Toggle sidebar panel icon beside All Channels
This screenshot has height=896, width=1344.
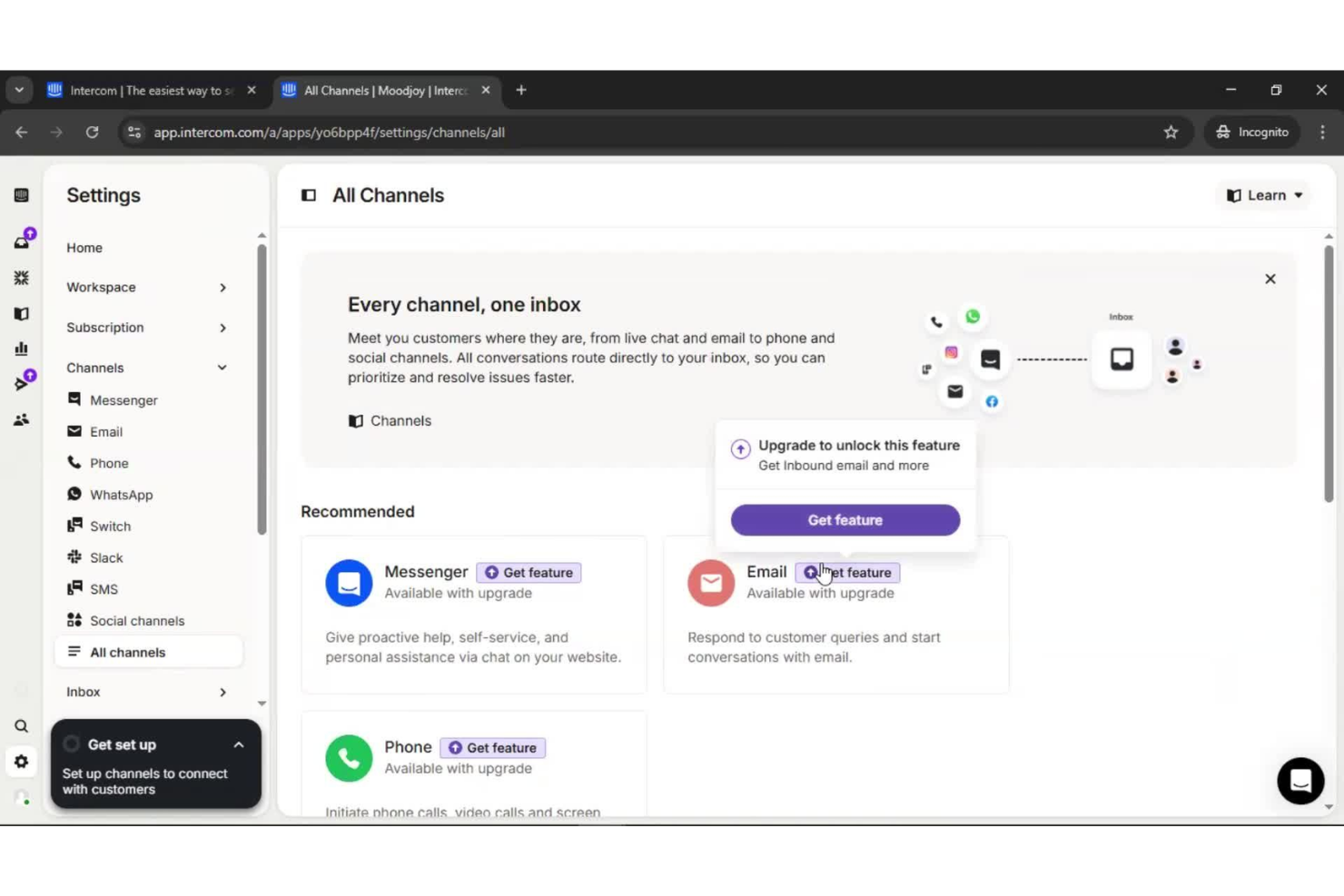(x=309, y=195)
